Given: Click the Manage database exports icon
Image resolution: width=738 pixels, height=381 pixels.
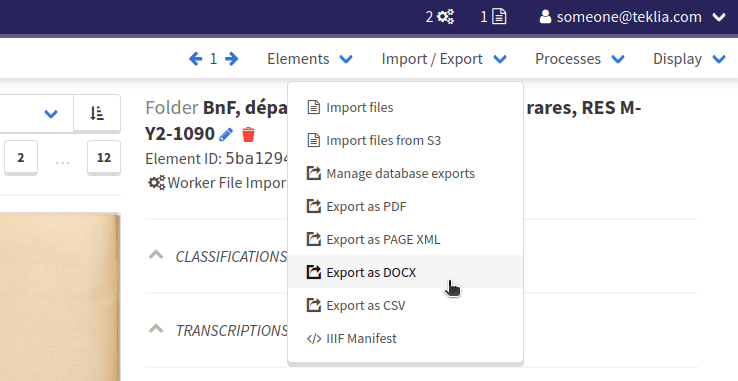Looking at the screenshot, I should 313,173.
